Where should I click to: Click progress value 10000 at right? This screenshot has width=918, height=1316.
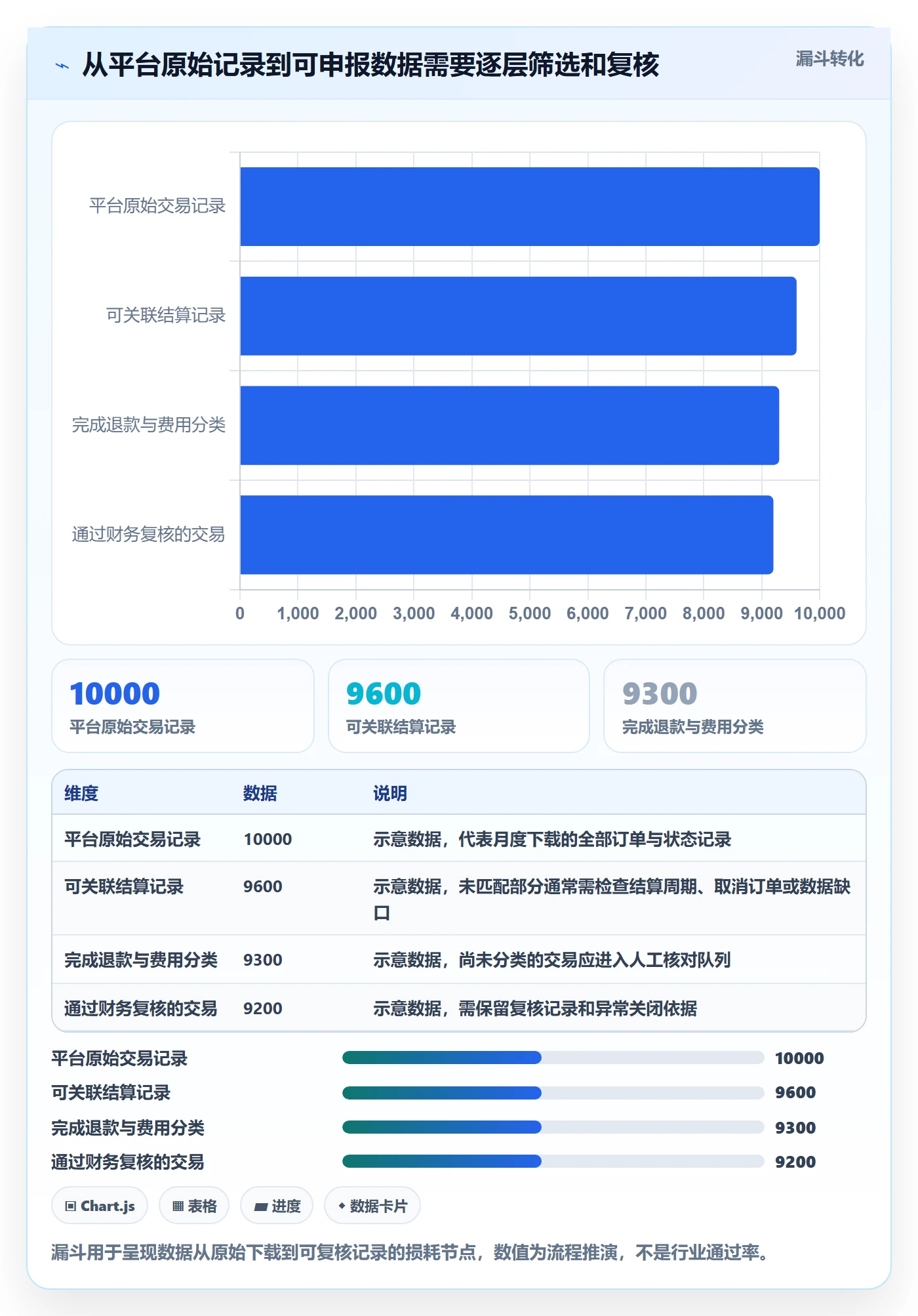(799, 1058)
